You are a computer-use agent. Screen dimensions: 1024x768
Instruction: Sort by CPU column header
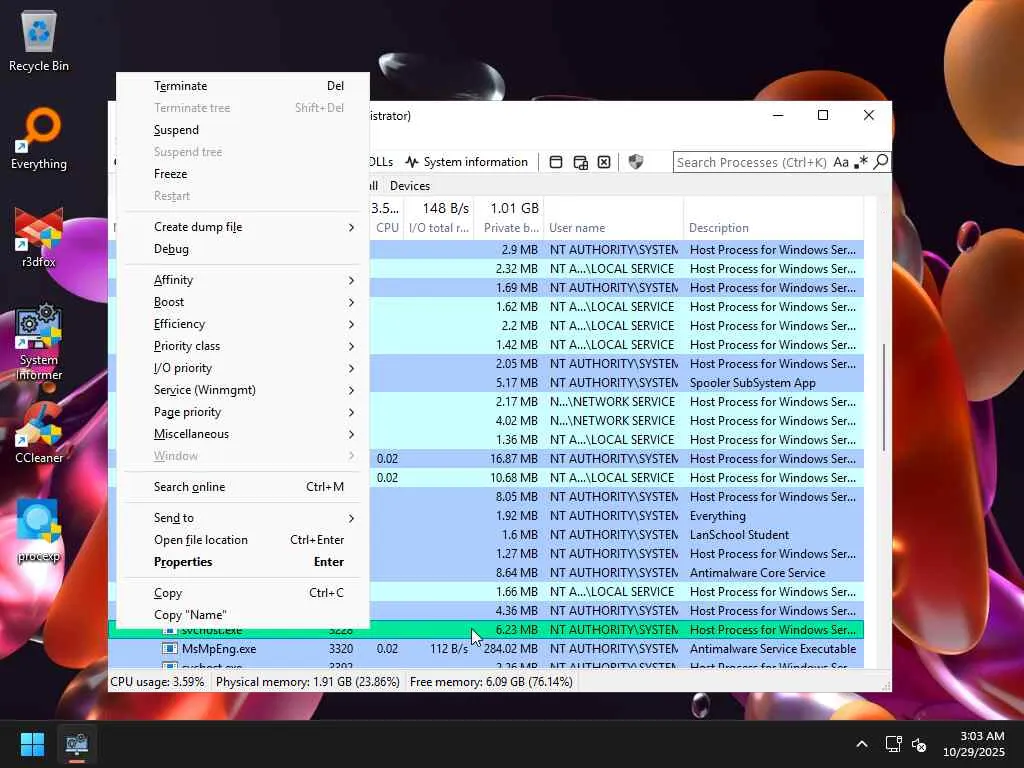(387, 228)
